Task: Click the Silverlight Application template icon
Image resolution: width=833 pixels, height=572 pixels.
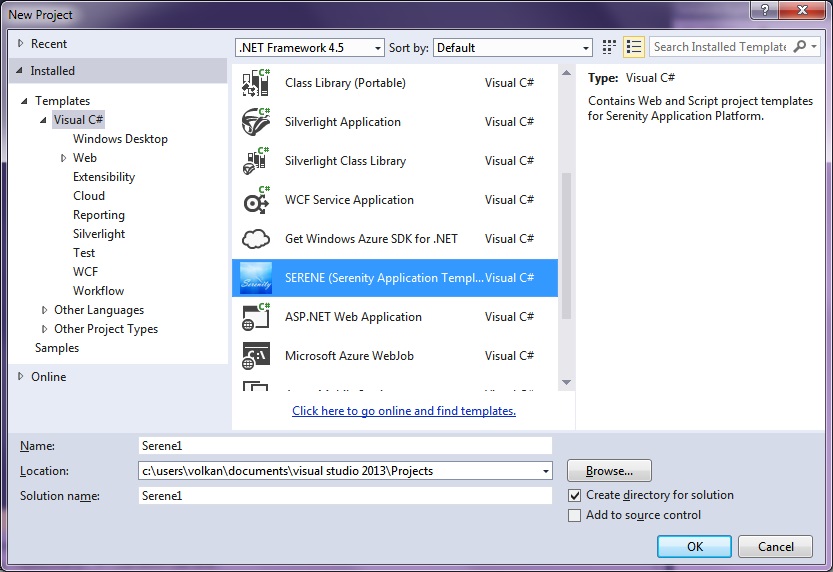Action: click(256, 122)
